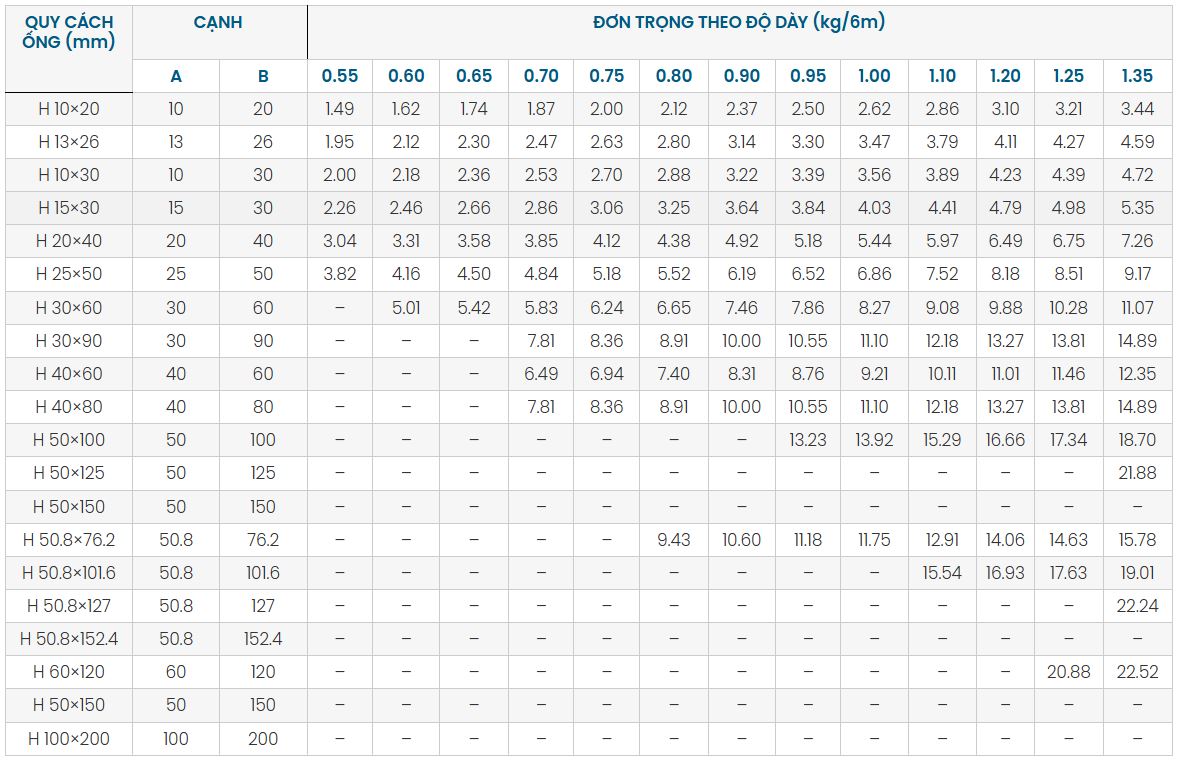Click the B side value 101.6
1179x761 pixels.
click(x=263, y=573)
